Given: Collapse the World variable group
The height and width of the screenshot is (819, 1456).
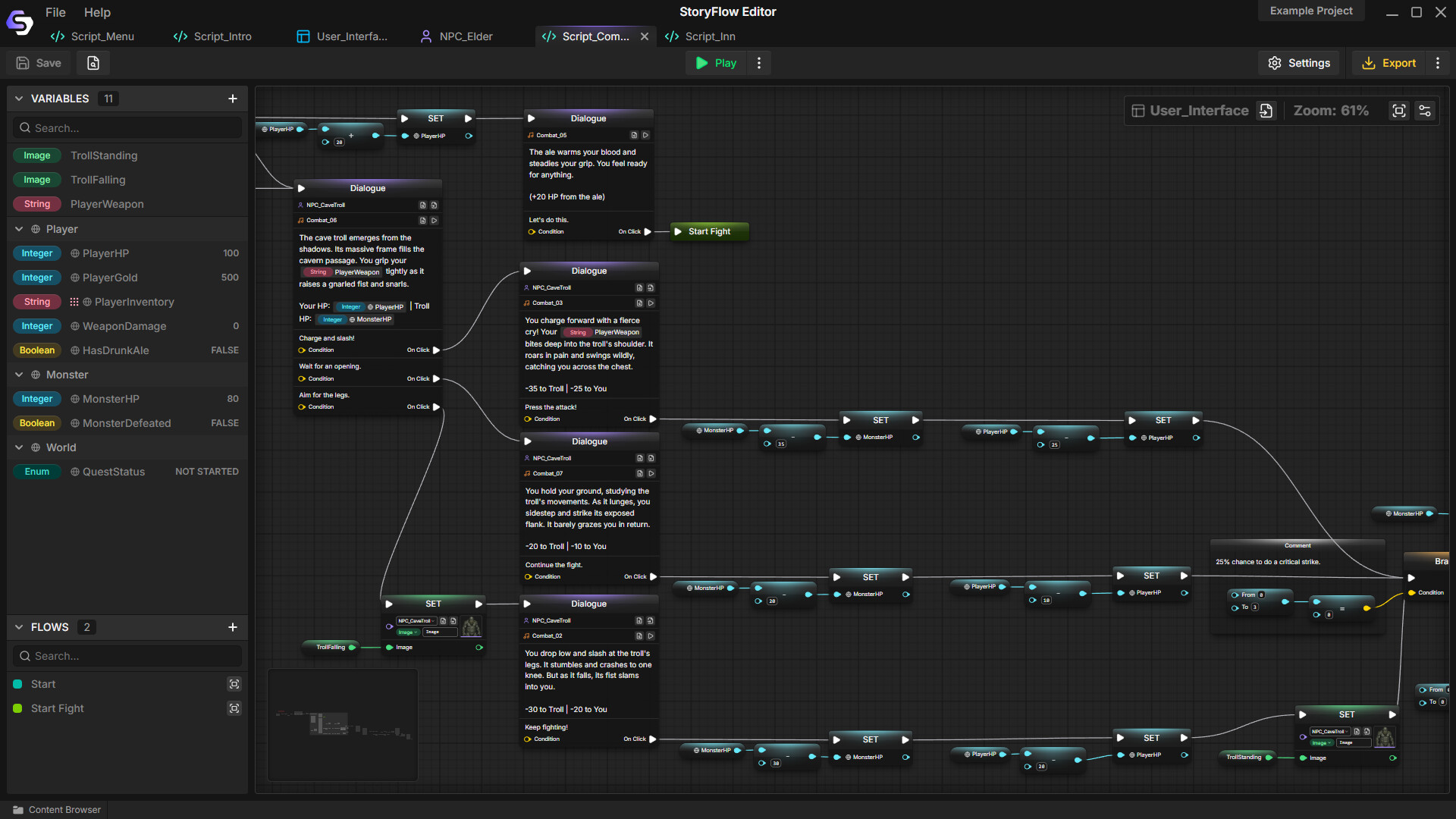Looking at the screenshot, I should [19, 447].
